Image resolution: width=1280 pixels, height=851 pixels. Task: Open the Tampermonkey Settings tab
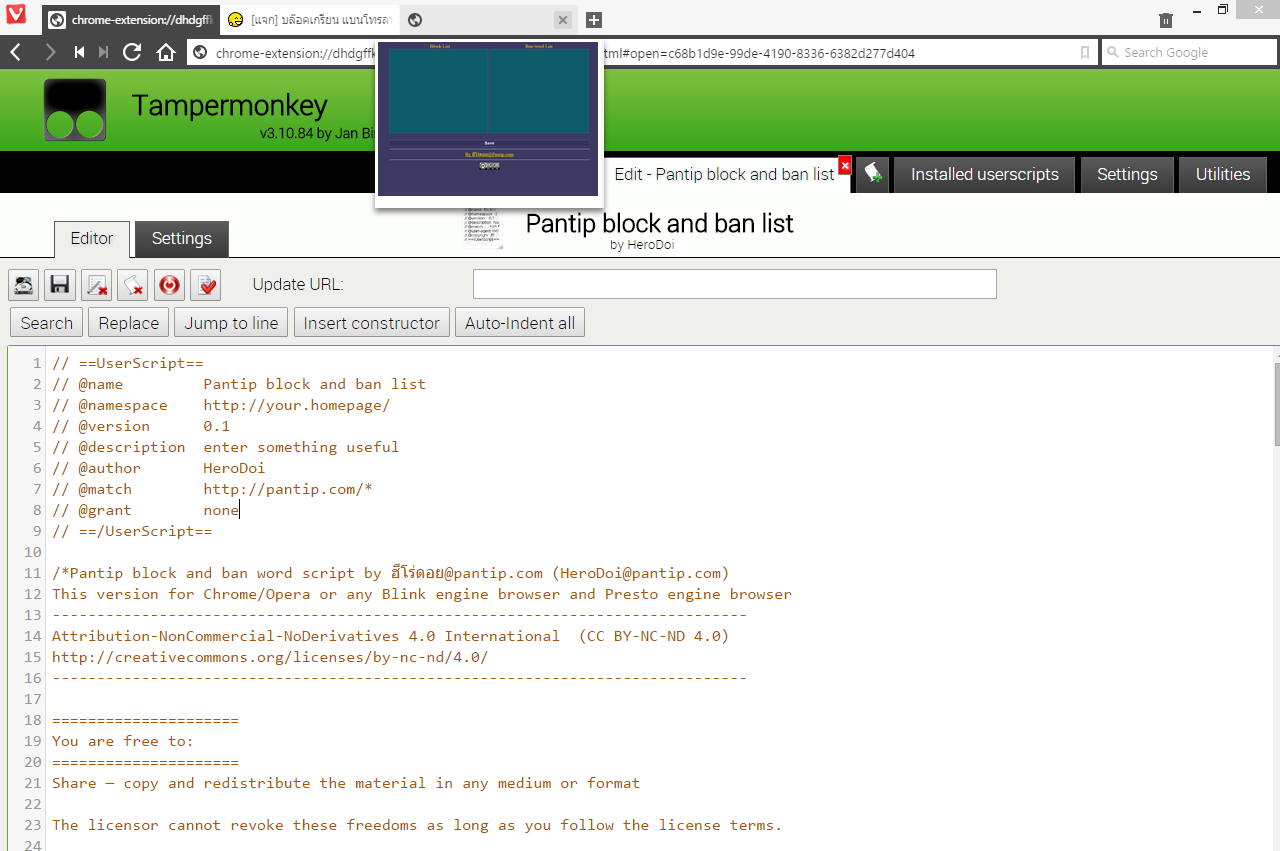tap(1127, 174)
